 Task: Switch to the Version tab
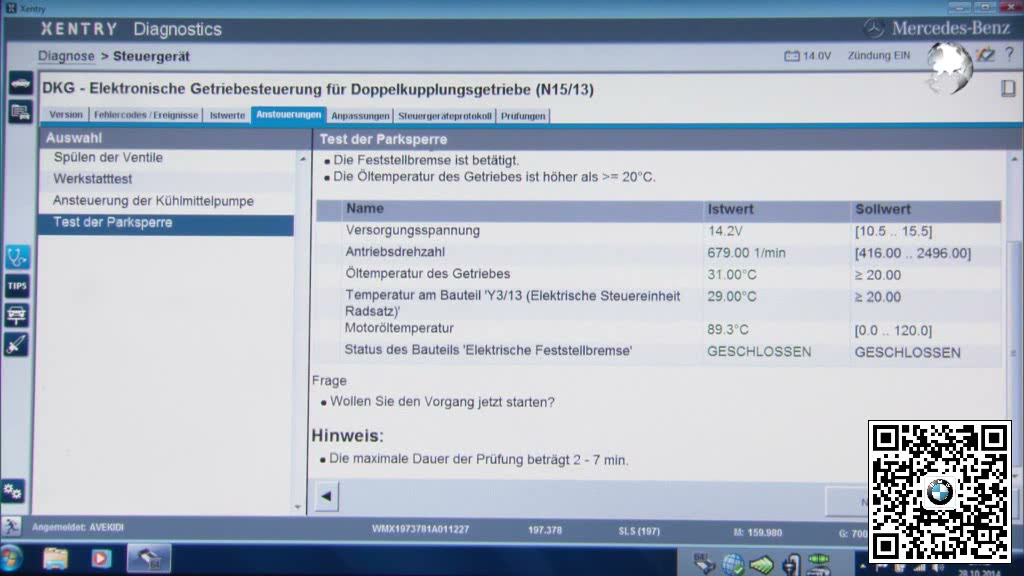66,115
